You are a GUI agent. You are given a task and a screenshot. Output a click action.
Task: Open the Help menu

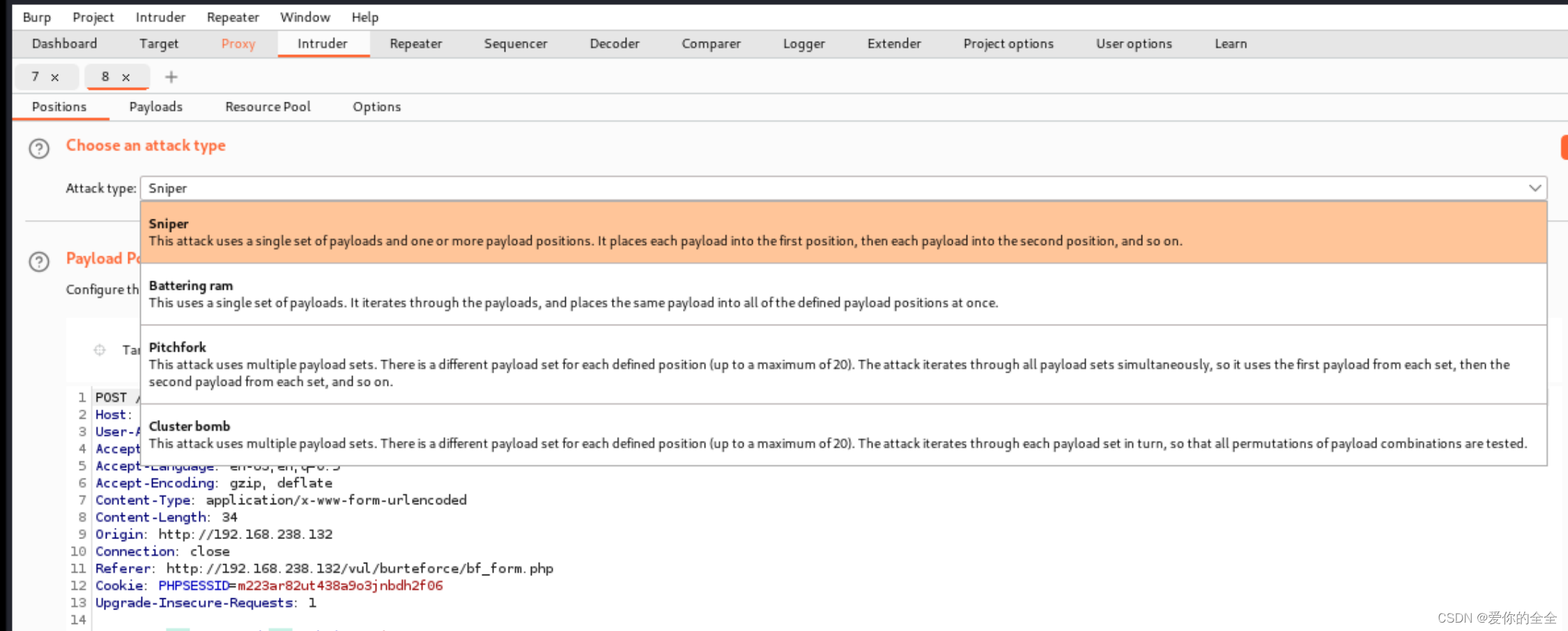click(364, 17)
